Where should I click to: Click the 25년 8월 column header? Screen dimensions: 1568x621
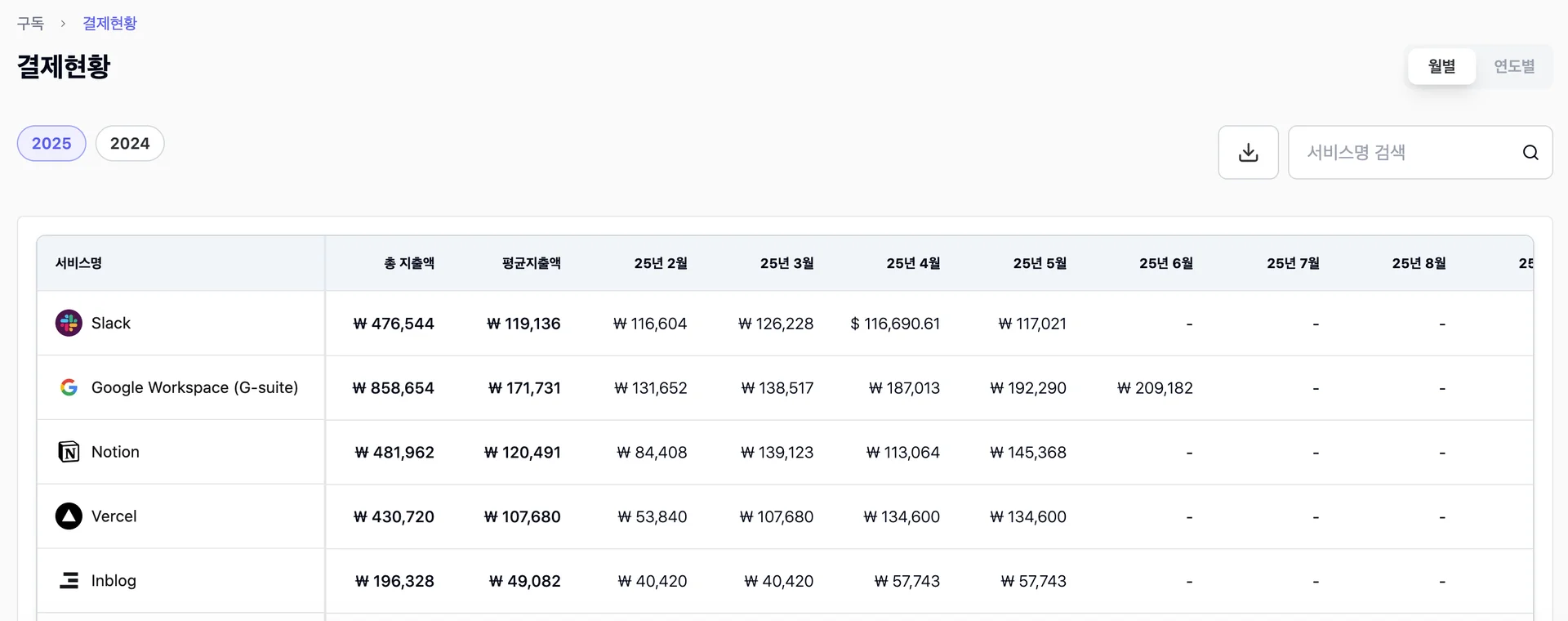click(x=1419, y=263)
